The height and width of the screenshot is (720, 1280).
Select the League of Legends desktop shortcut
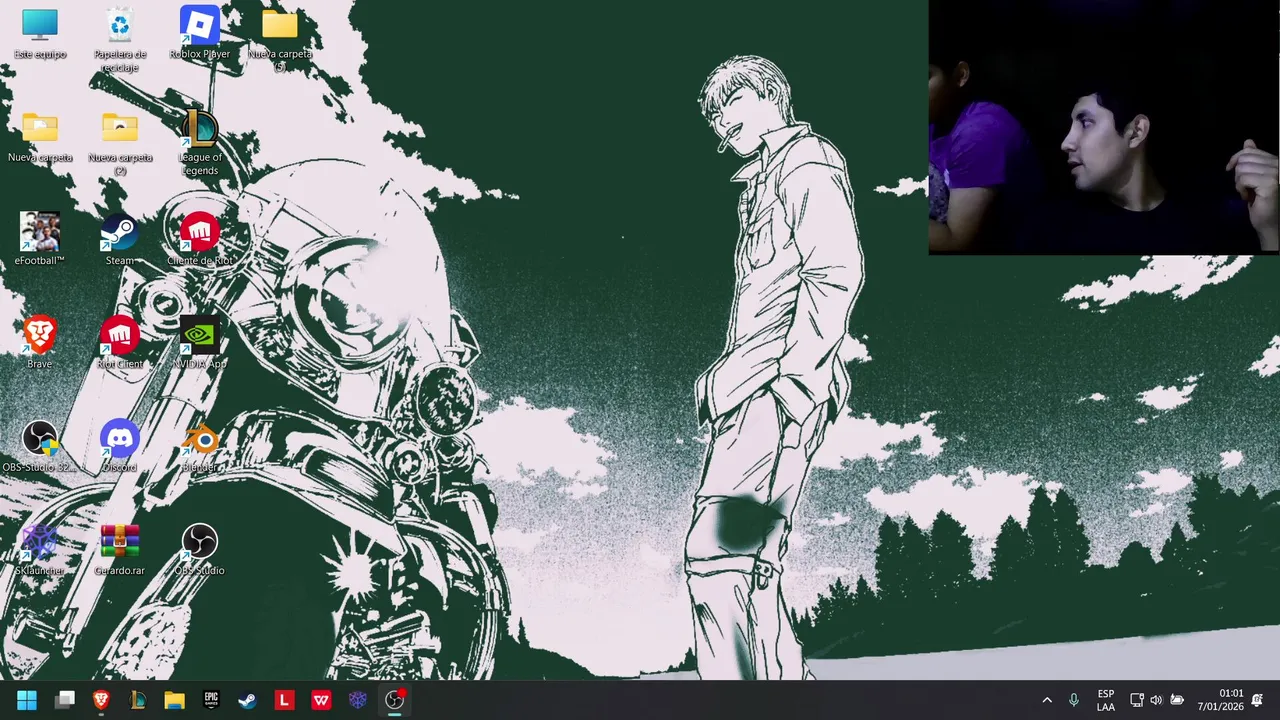pyautogui.click(x=200, y=144)
